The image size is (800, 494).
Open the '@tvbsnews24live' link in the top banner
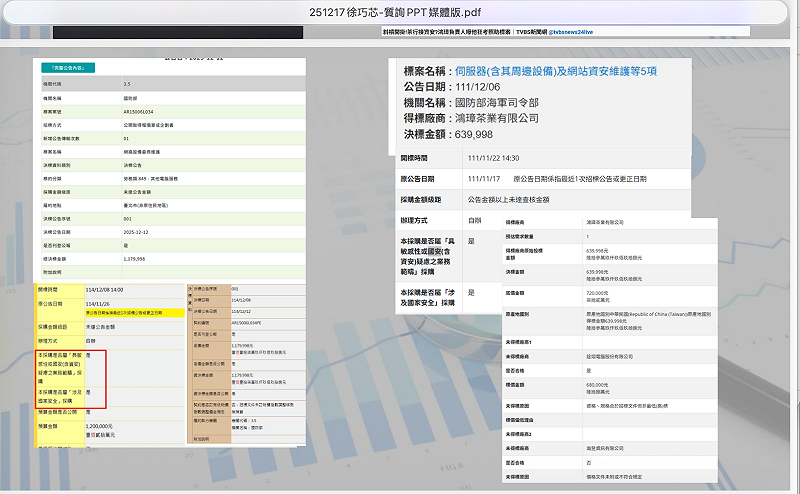coord(570,32)
